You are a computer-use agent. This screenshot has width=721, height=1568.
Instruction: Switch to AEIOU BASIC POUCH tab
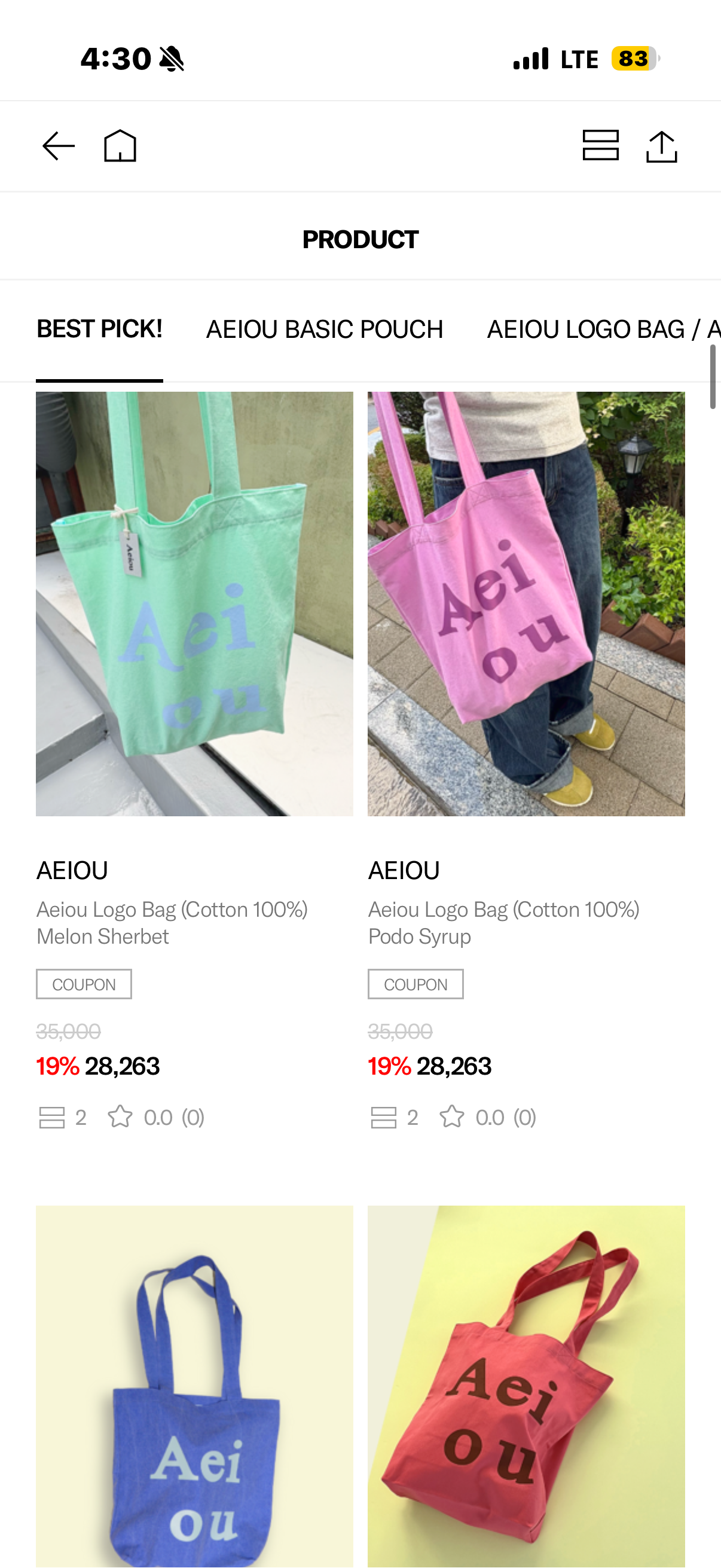point(324,330)
